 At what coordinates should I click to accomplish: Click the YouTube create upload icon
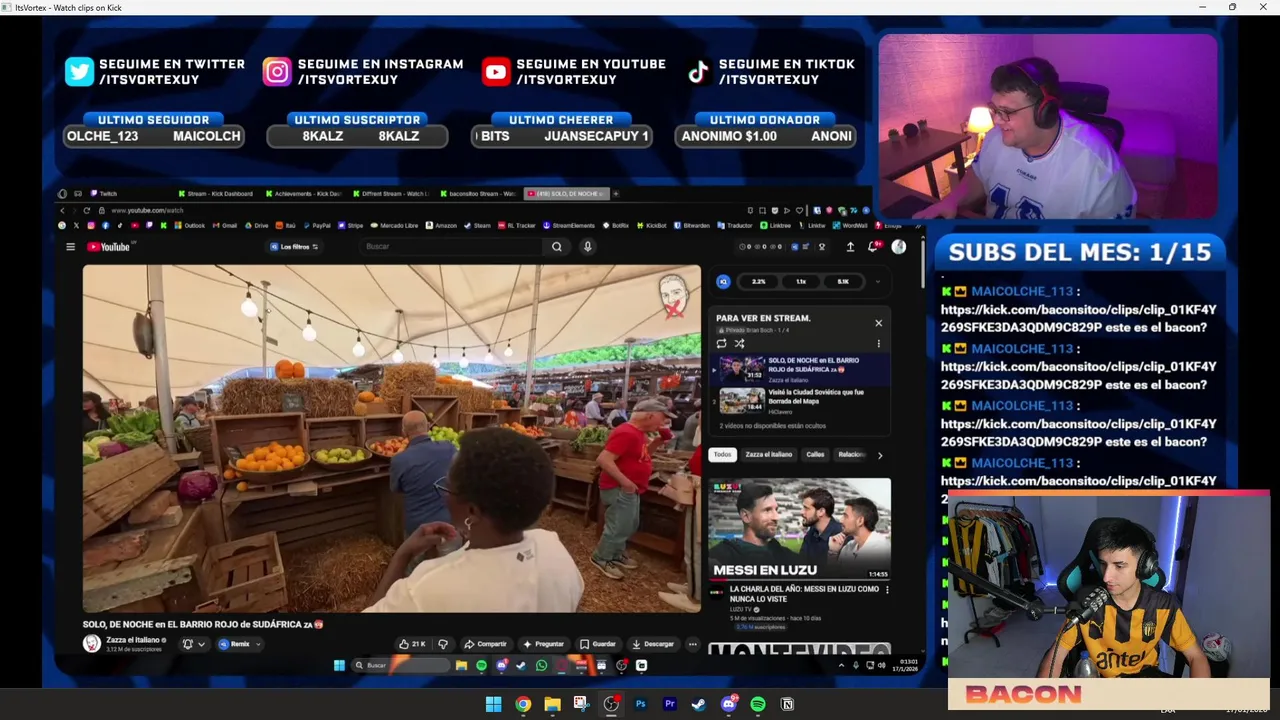coord(850,247)
